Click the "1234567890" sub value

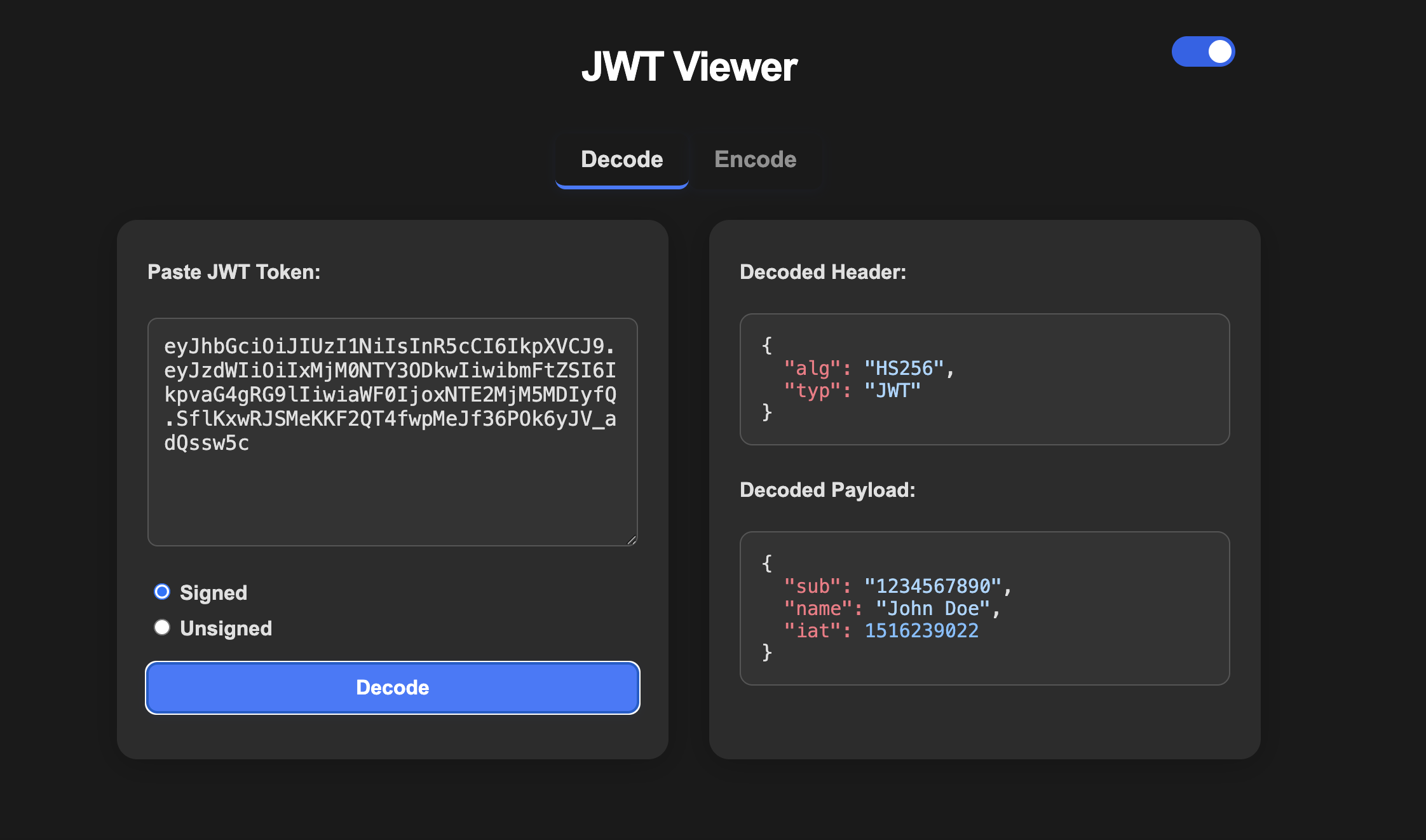932,586
